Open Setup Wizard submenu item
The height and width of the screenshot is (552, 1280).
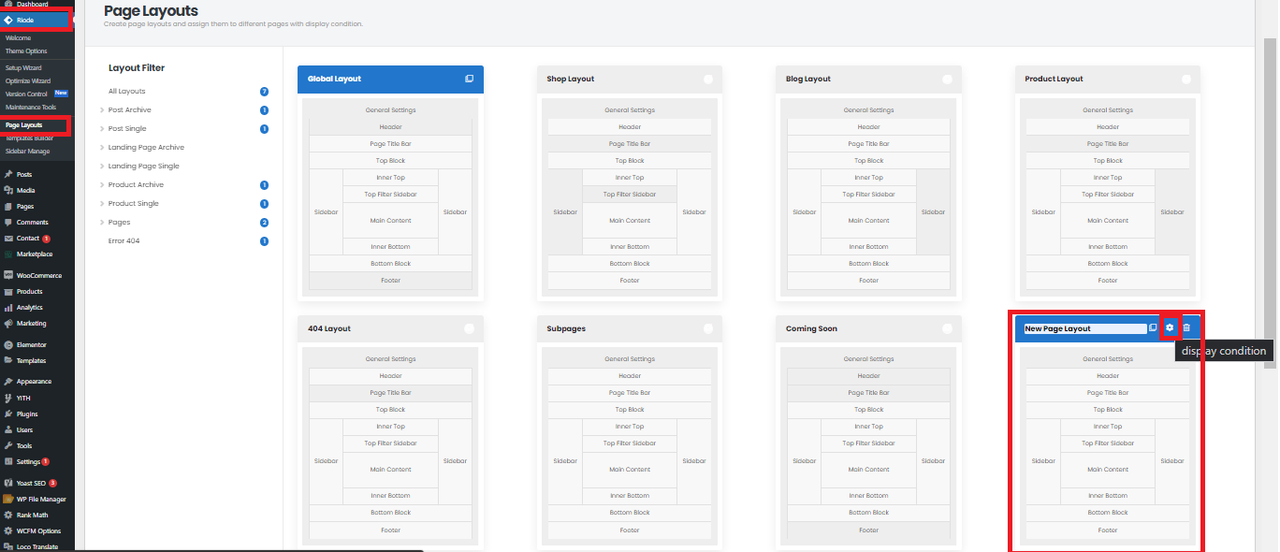point(24,68)
